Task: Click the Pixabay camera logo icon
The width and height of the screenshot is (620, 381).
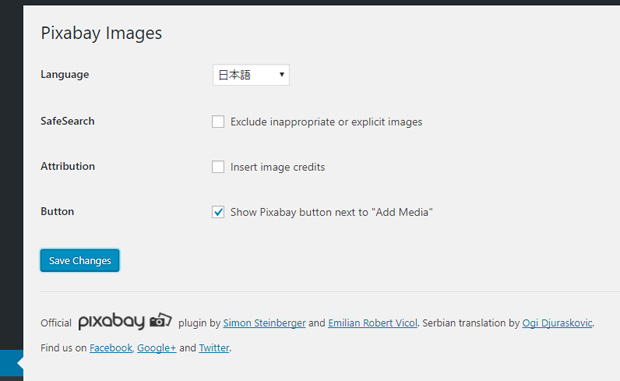Action: [161, 320]
